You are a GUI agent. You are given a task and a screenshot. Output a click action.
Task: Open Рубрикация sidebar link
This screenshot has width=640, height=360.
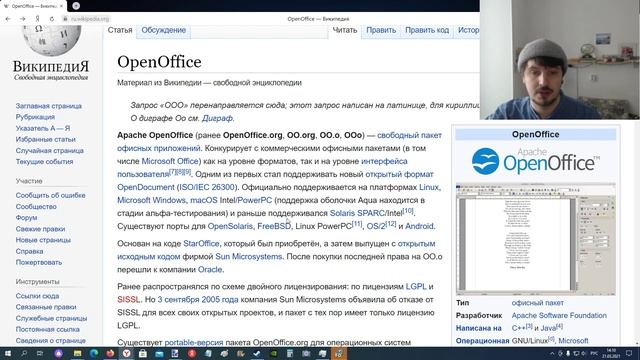point(35,117)
